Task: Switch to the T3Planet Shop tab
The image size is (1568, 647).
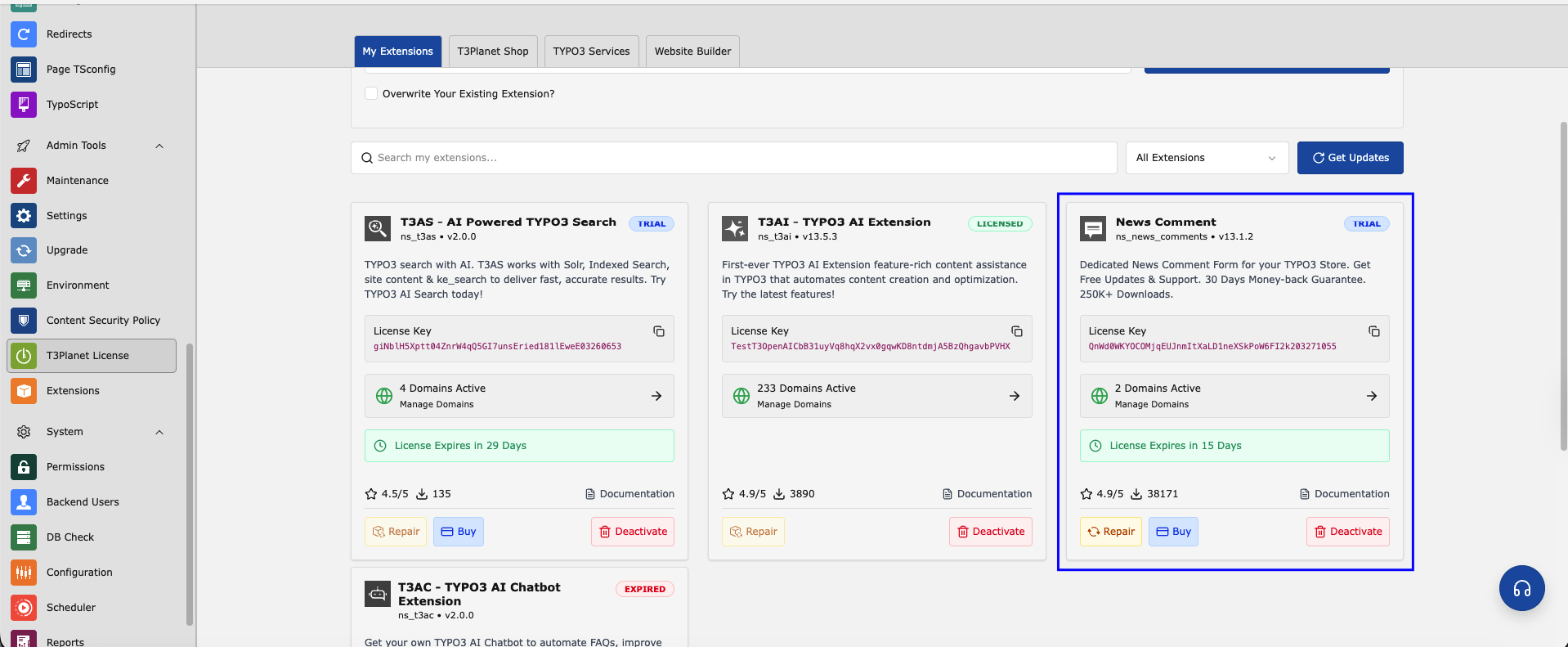Action: coord(493,52)
